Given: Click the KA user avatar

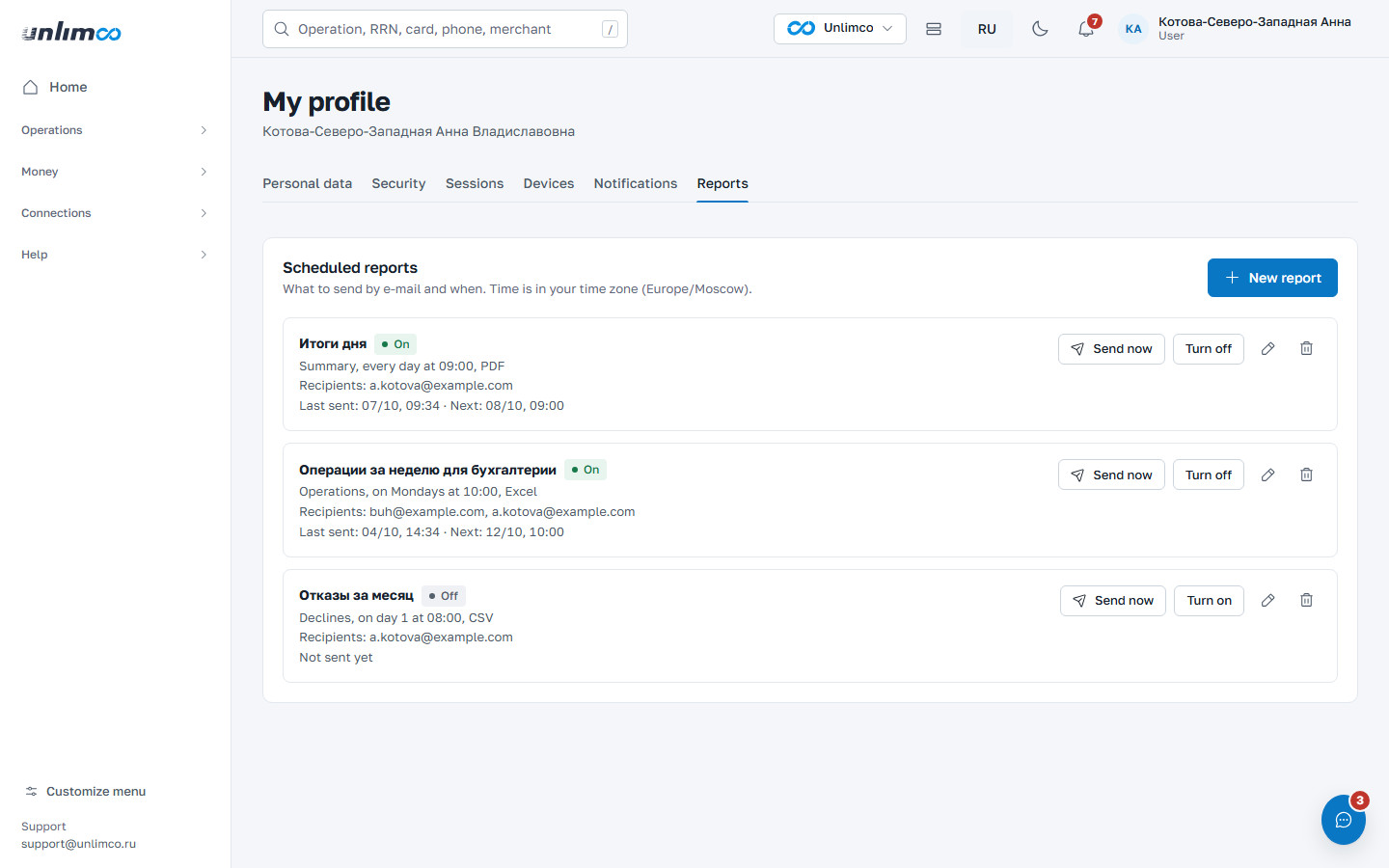Looking at the screenshot, I should point(1133,29).
